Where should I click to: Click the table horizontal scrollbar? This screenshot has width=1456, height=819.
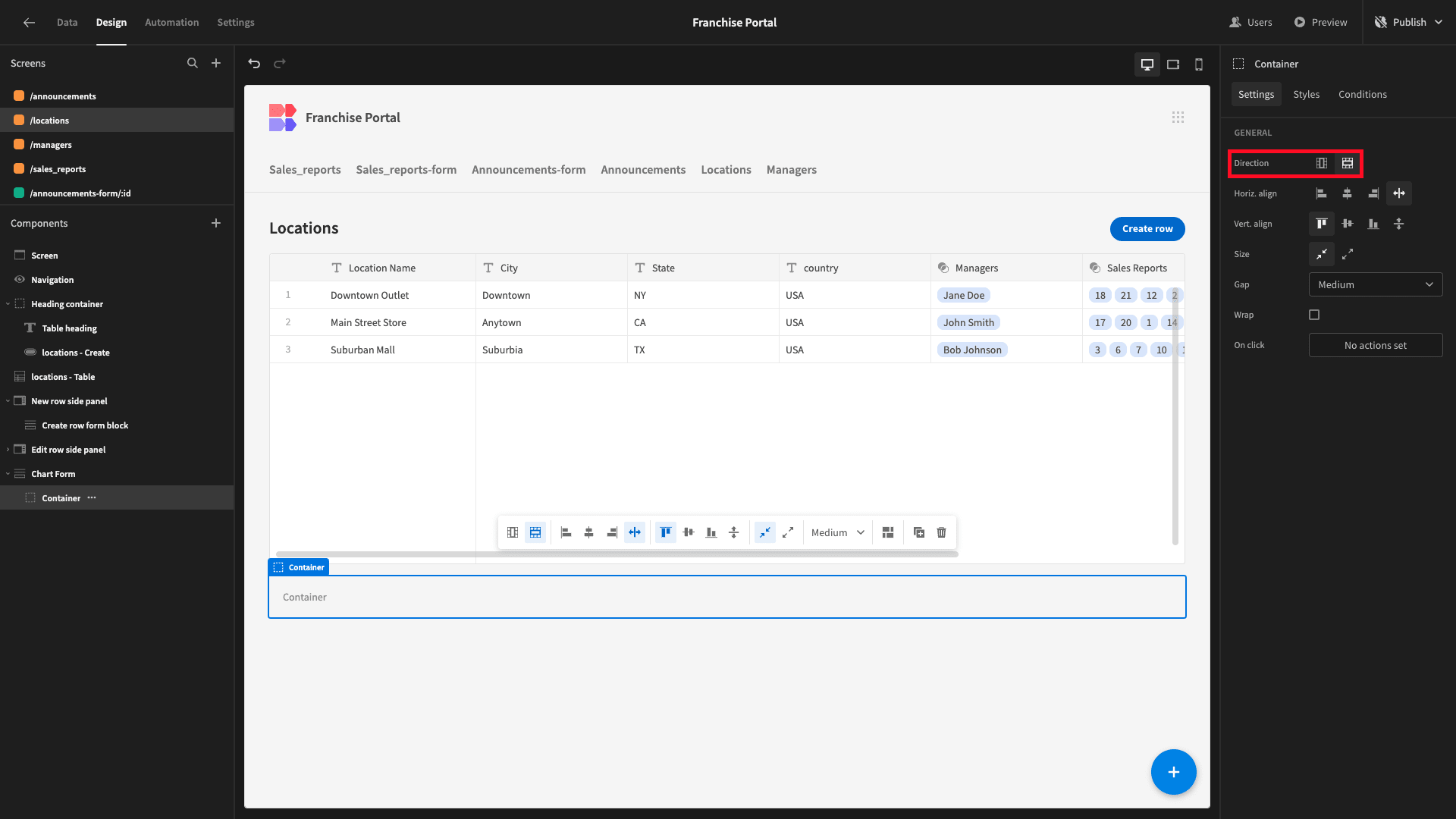pyautogui.click(x=617, y=554)
